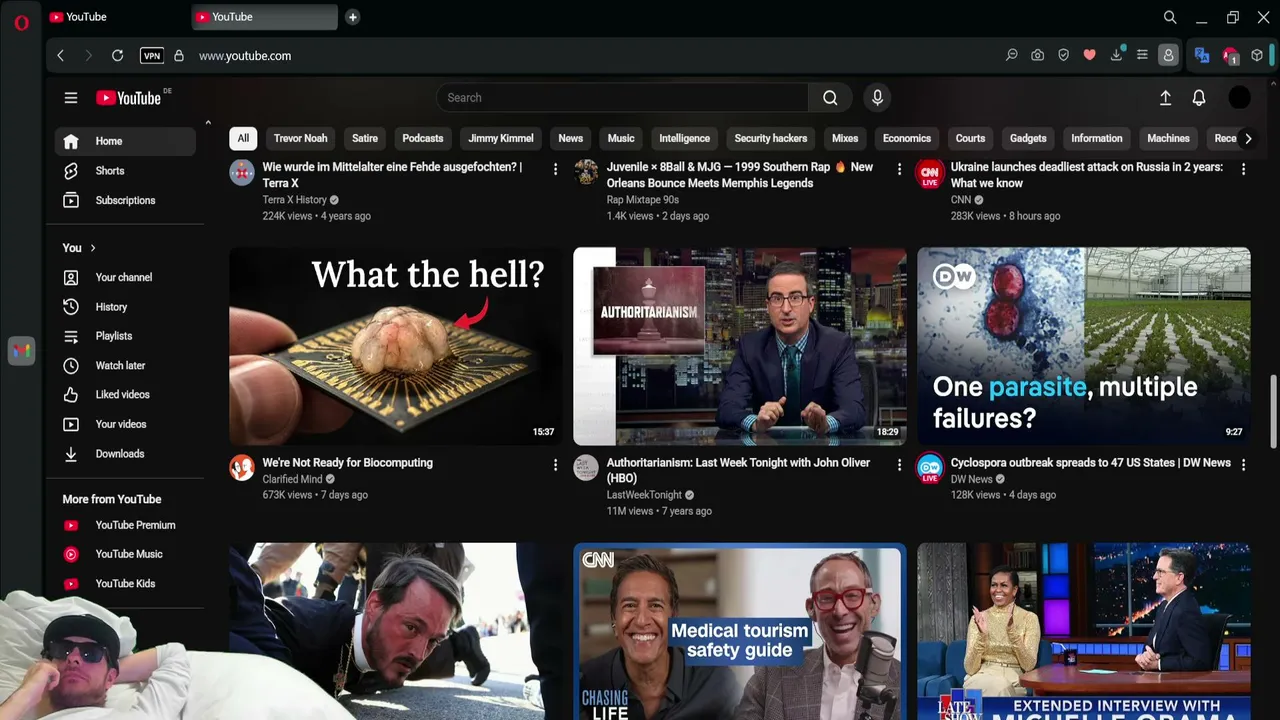1280x720 pixels.
Task: Zoom out the page with magnifier icon
Action: (x=1012, y=56)
